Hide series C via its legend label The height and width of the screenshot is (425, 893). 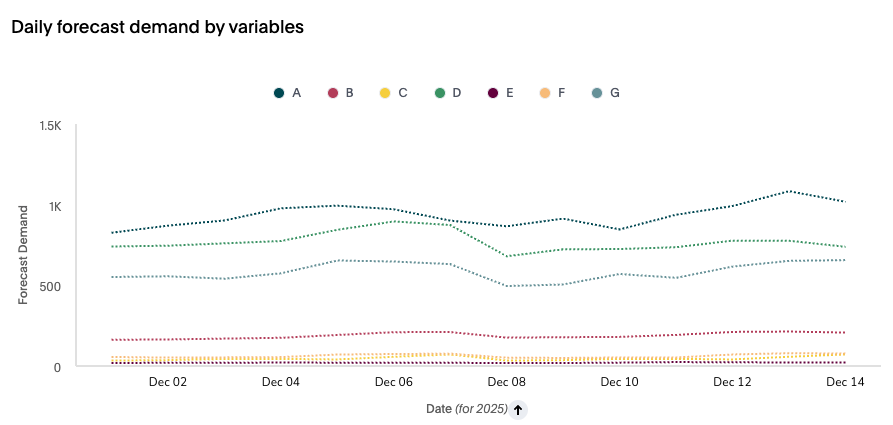[402, 93]
